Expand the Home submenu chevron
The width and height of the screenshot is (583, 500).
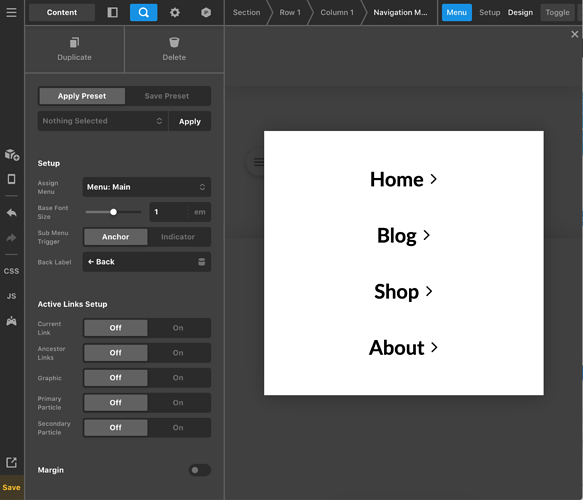434,179
